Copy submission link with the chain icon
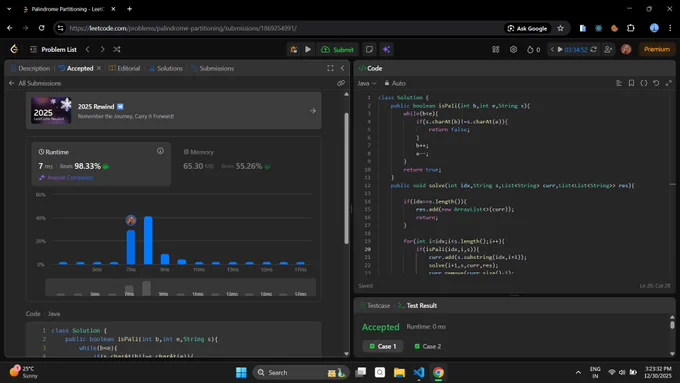680x383 pixels. (x=341, y=83)
